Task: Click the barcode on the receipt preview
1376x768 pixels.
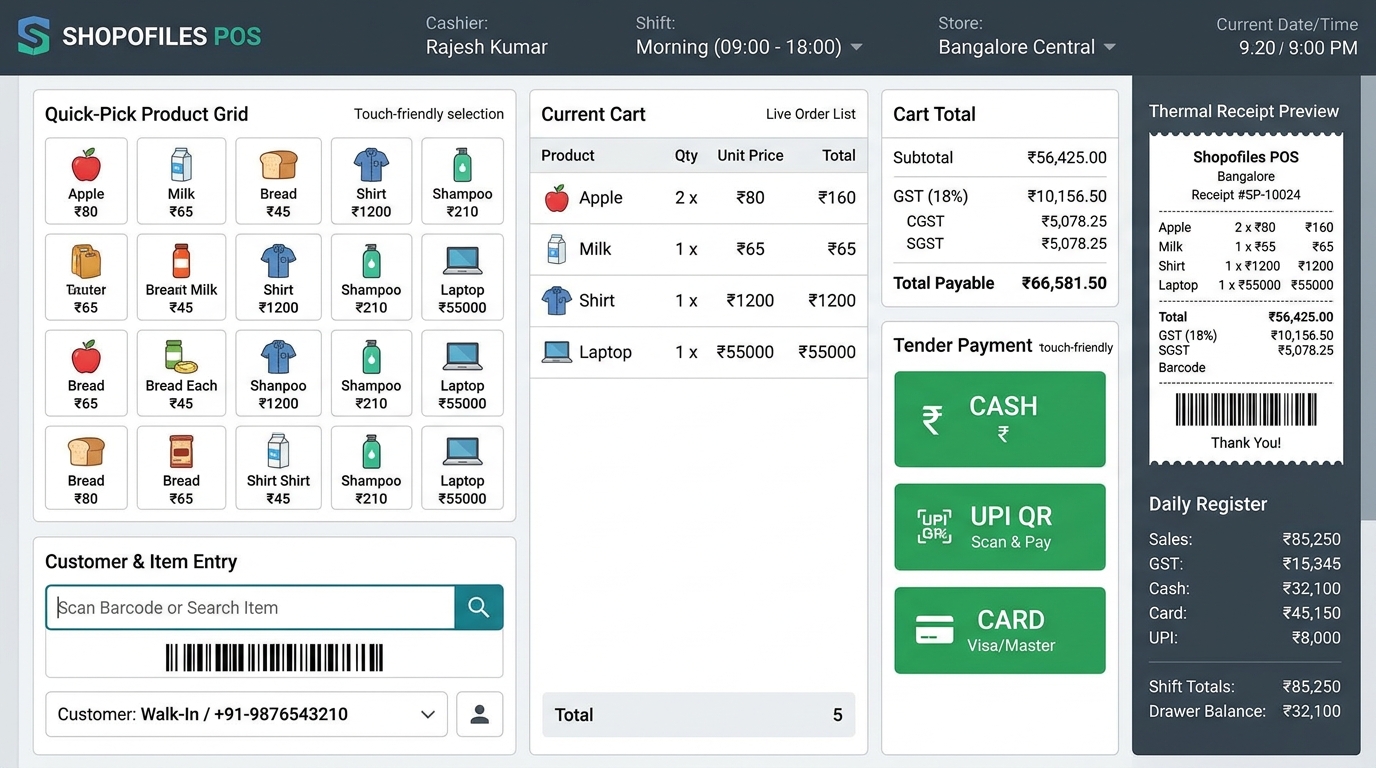Action: 1246,409
